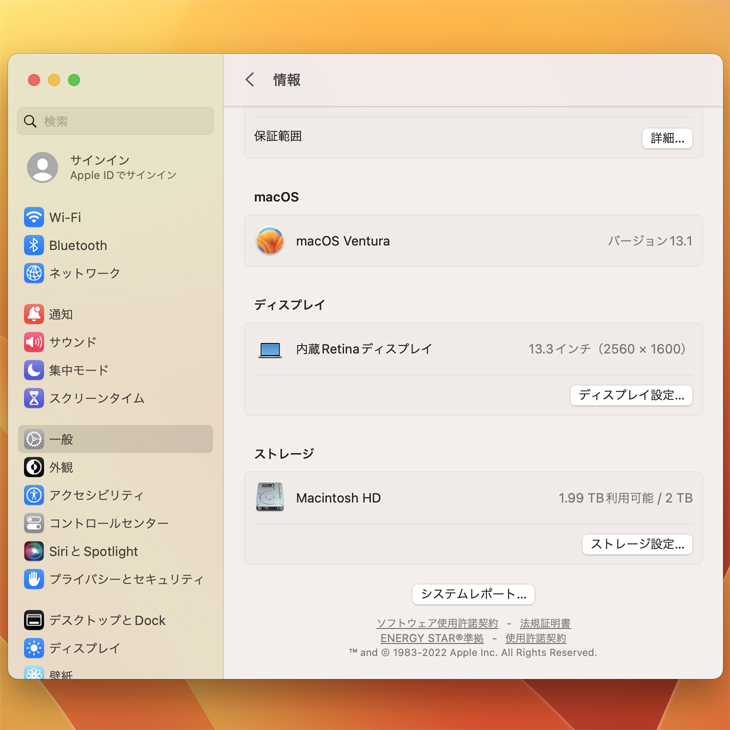Open システムレポート... button
This screenshot has width=730, height=730.
pos(473,594)
